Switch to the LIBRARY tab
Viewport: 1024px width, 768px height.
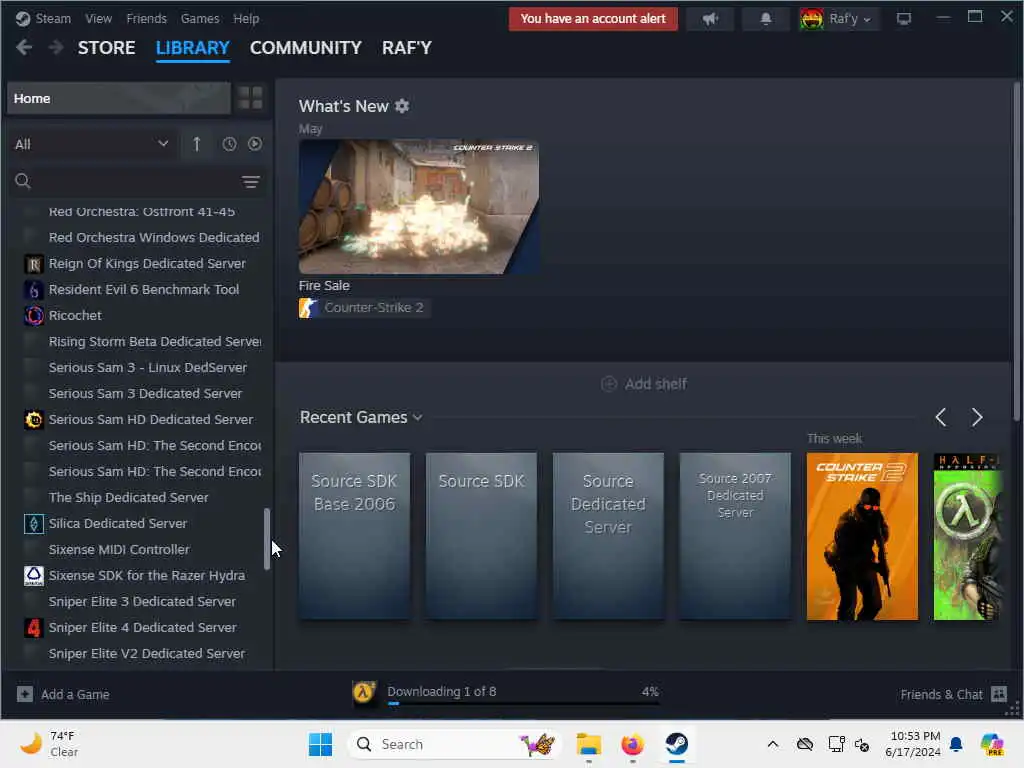193,48
